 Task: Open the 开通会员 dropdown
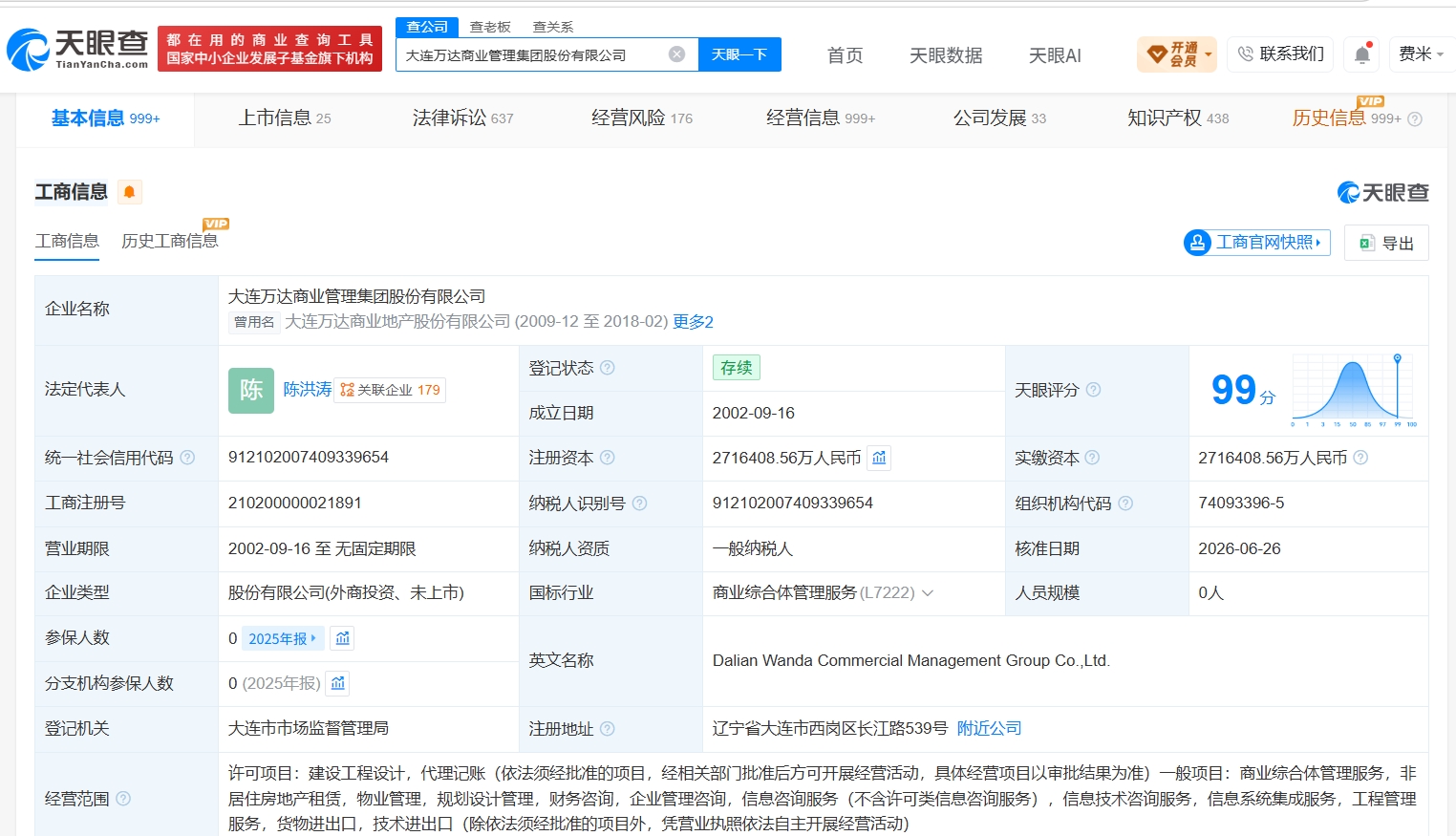[x=1177, y=54]
